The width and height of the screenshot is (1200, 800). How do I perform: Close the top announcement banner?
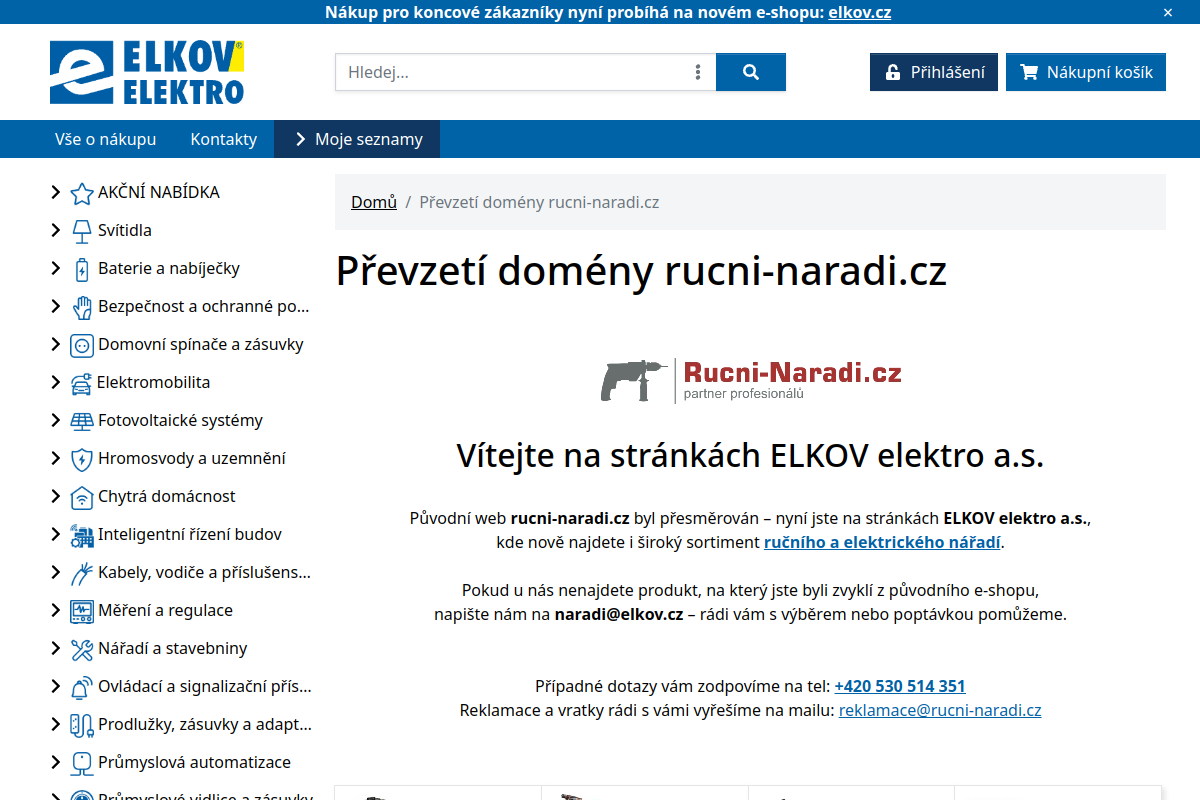coord(1168,12)
